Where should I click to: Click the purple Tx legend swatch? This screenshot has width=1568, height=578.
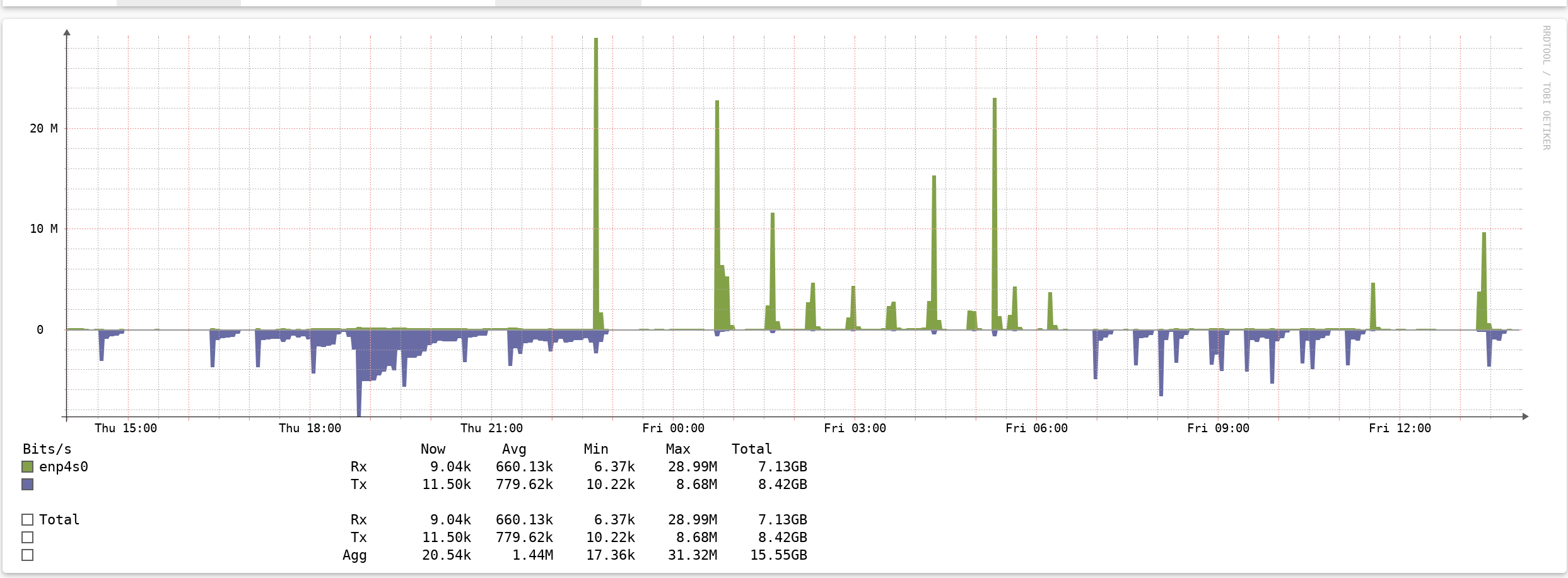tap(27, 485)
